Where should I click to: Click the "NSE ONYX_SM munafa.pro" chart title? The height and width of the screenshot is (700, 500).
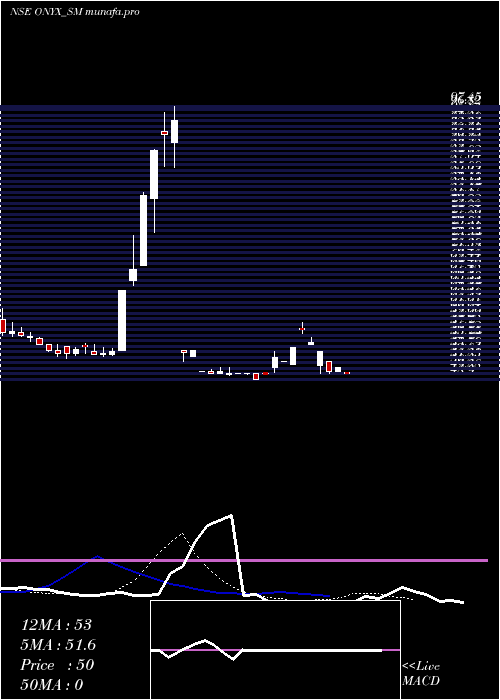coord(75,12)
